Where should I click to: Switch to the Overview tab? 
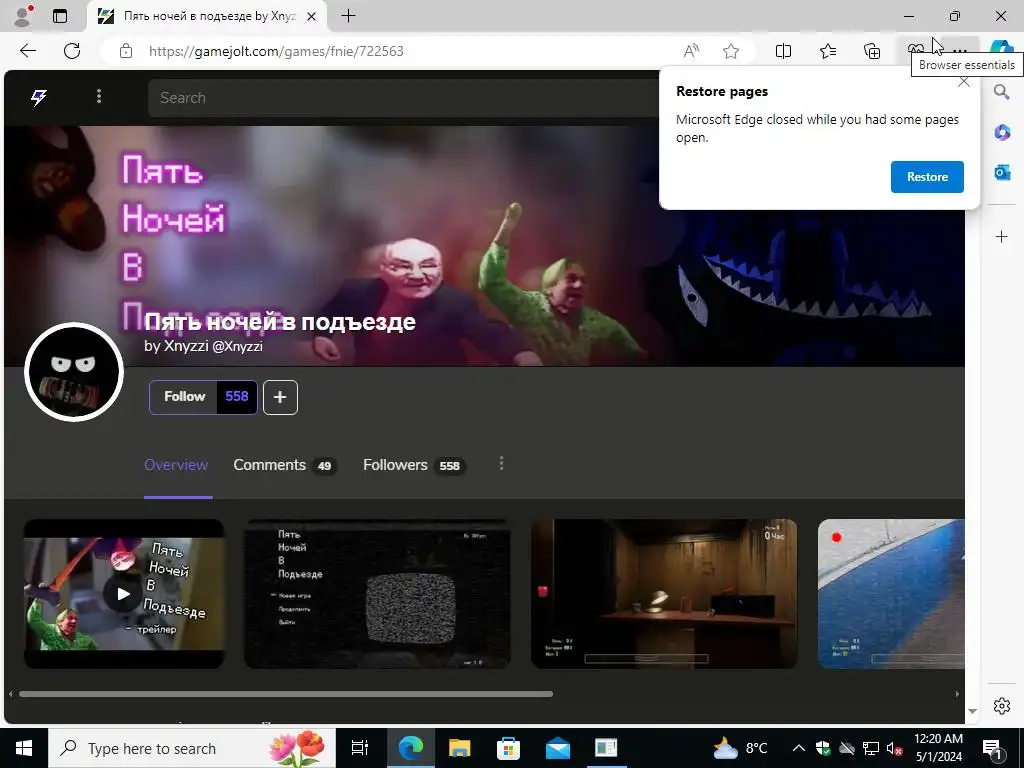176,465
